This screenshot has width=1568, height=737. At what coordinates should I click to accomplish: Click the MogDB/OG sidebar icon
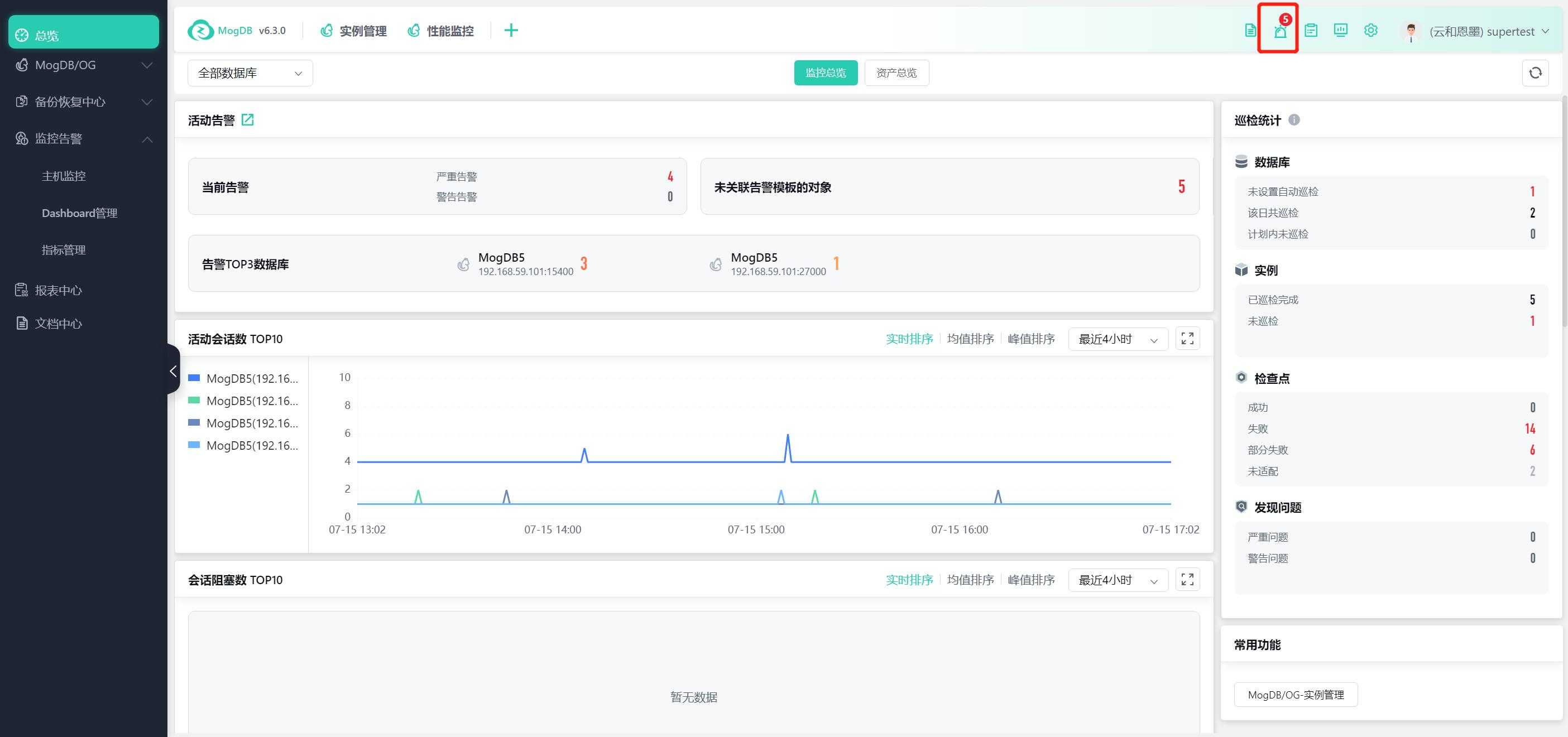(22, 65)
